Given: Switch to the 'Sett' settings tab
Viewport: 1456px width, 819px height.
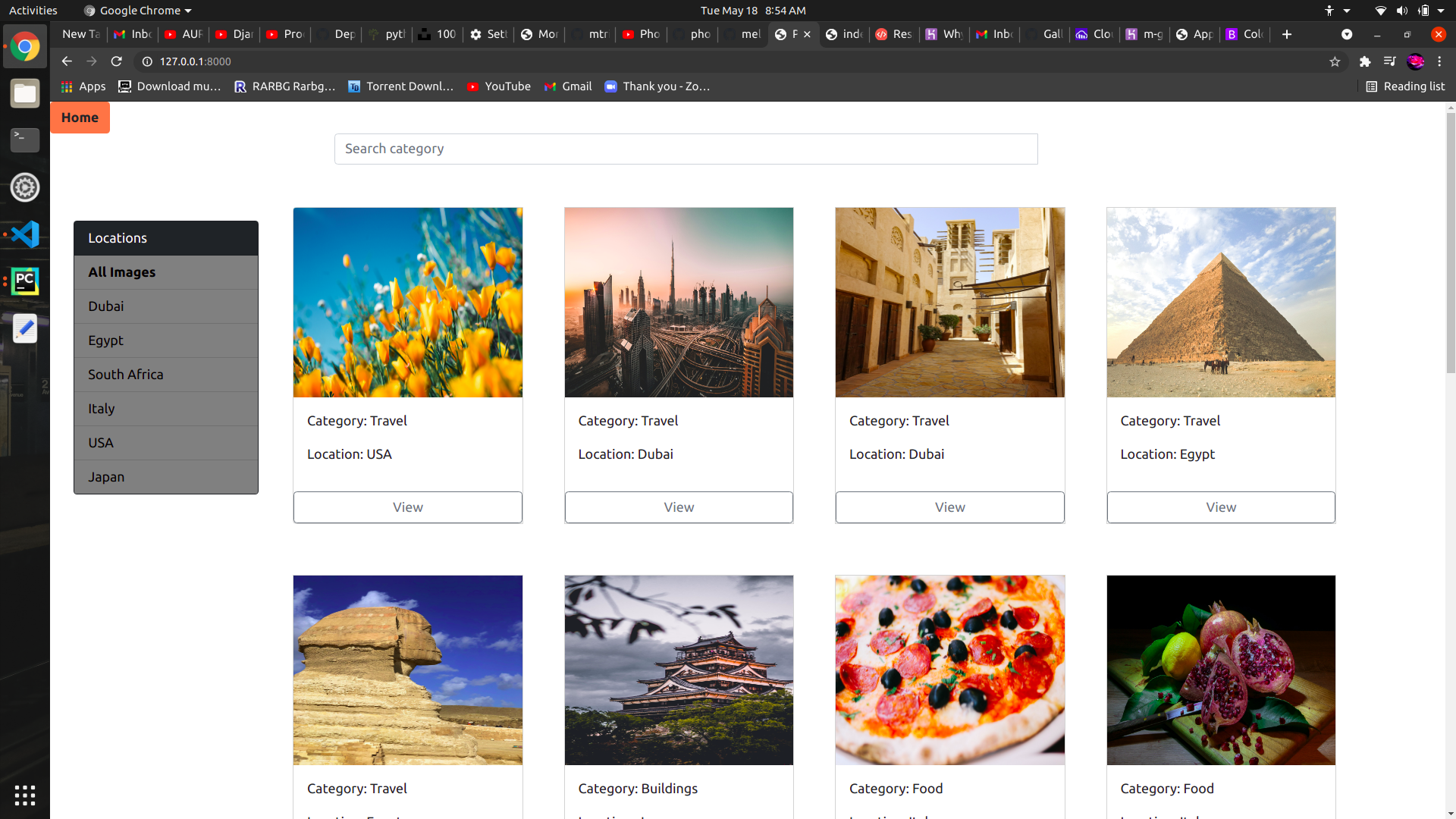Looking at the screenshot, I should 488,34.
